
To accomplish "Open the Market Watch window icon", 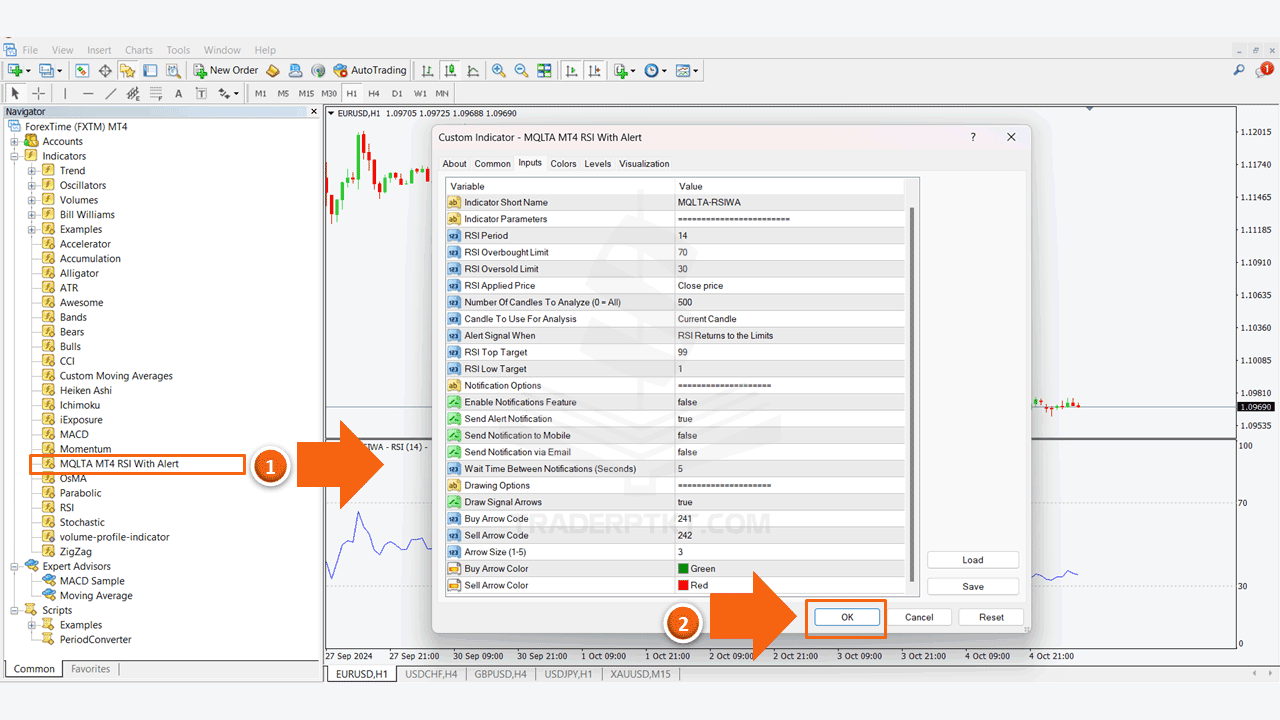I will pyautogui.click(x=82, y=70).
